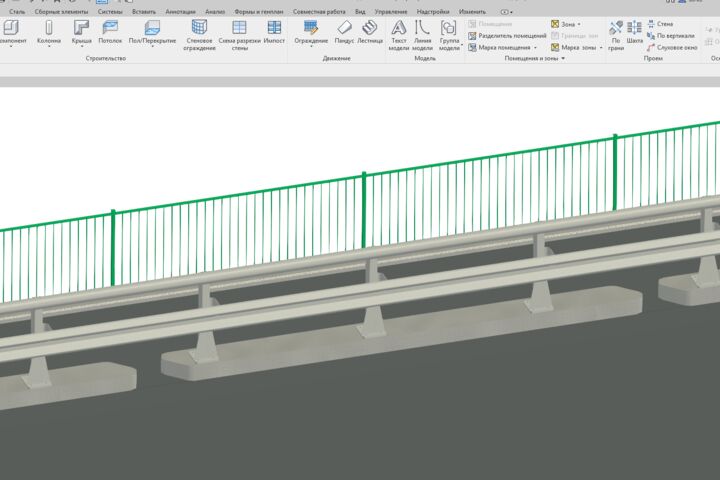Screen dimensions: 720x480
Task: Open the ribbon display options dropdown after Изменить
Action: 506,12
